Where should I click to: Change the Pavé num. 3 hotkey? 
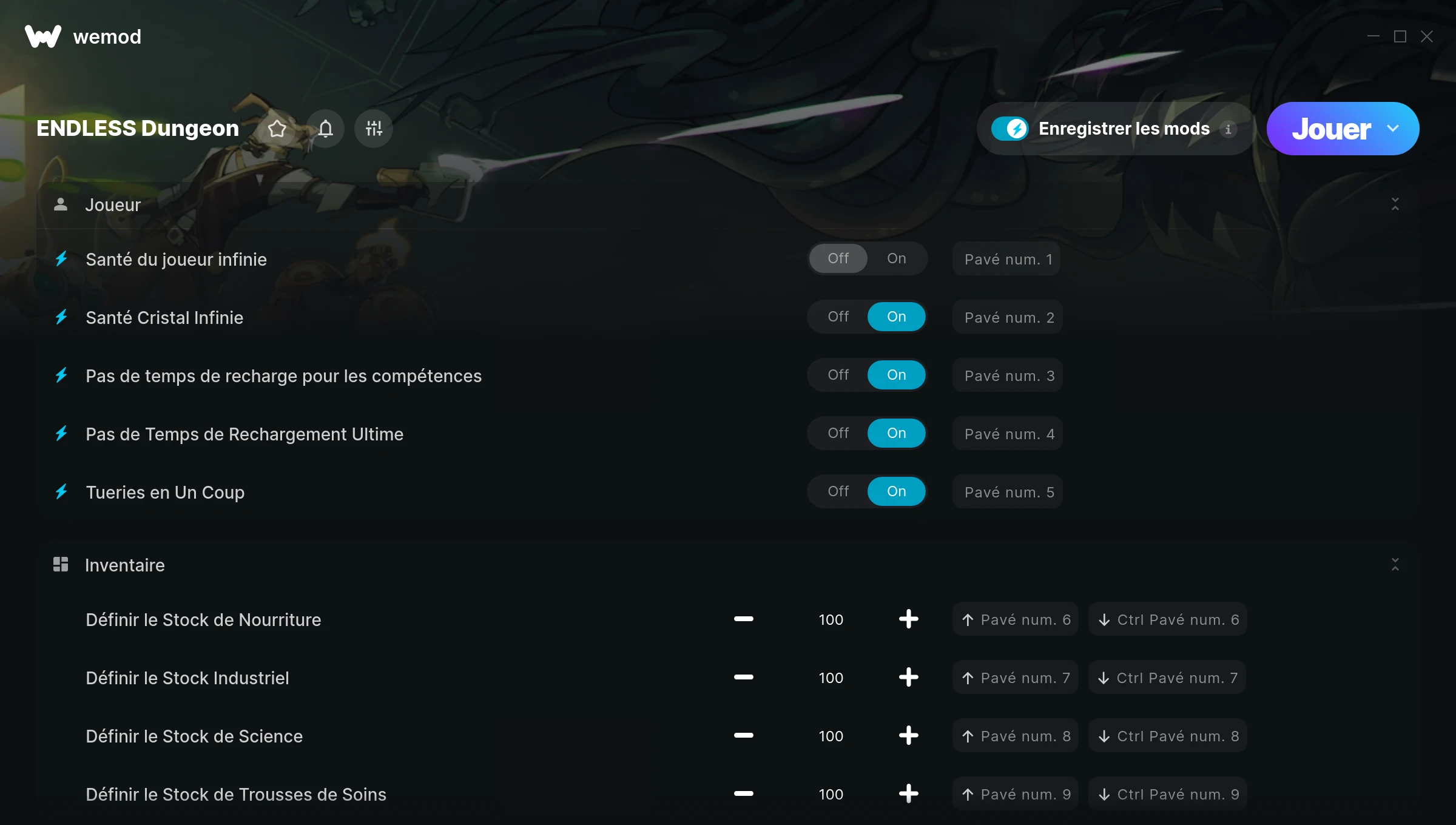(x=1008, y=375)
